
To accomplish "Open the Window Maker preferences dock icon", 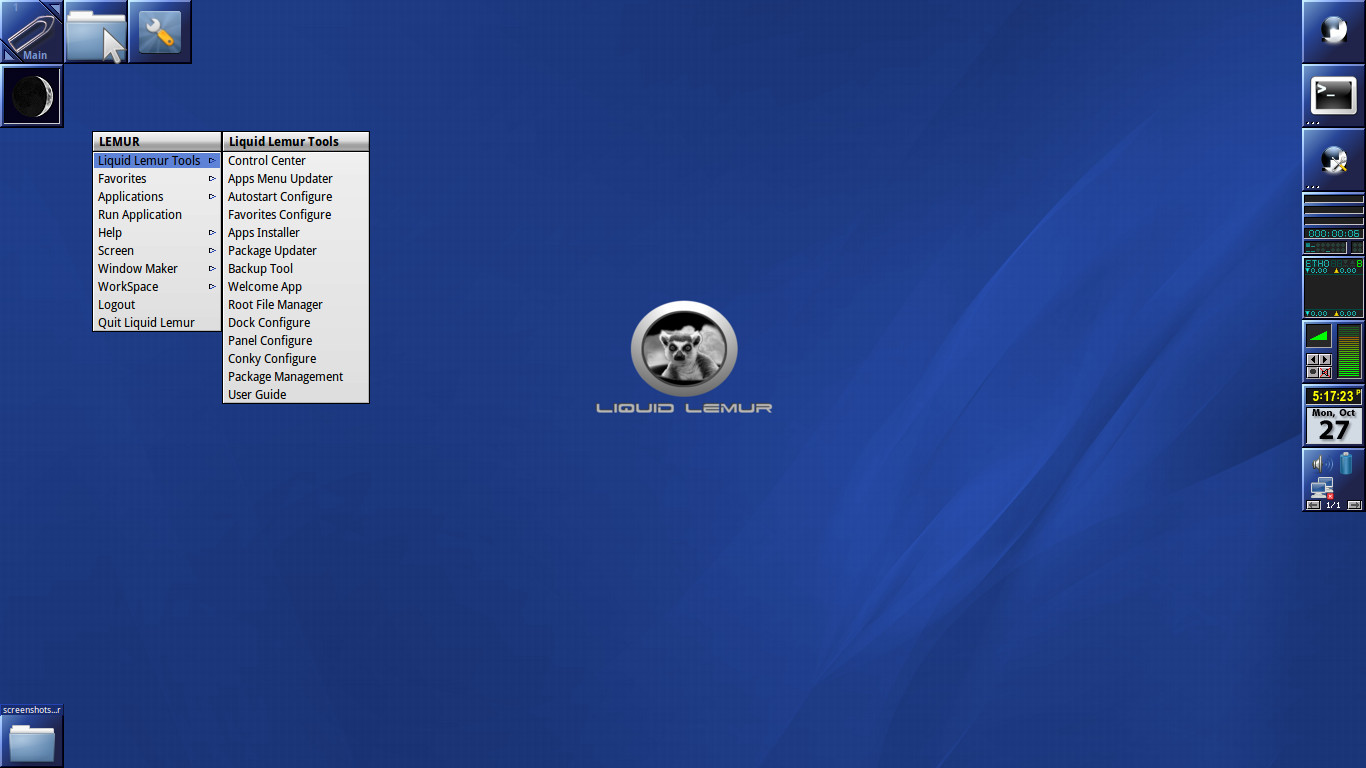I will point(1334,160).
